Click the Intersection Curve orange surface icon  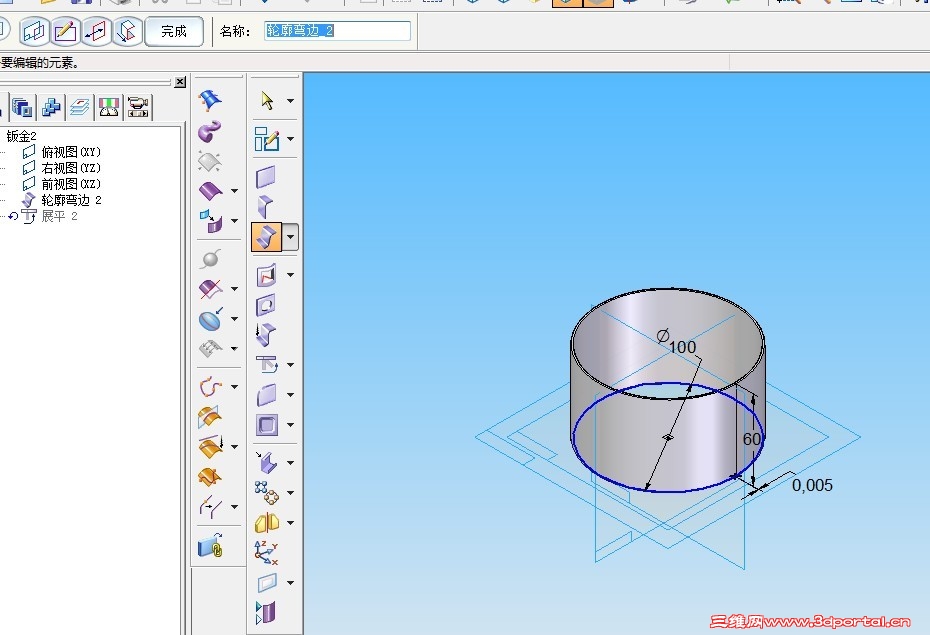(x=210, y=416)
